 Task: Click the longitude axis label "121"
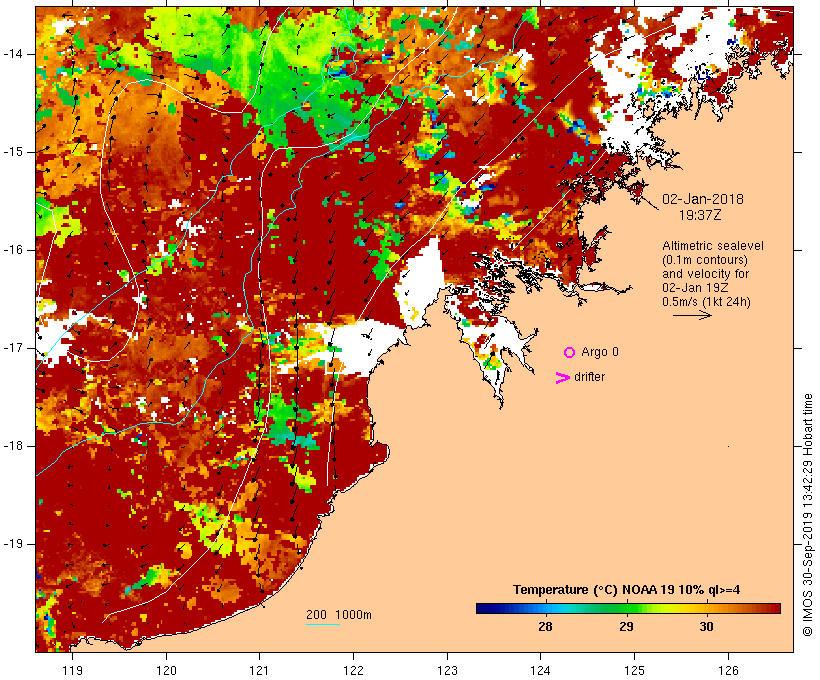pyautogui.click(x=259, y=670)
